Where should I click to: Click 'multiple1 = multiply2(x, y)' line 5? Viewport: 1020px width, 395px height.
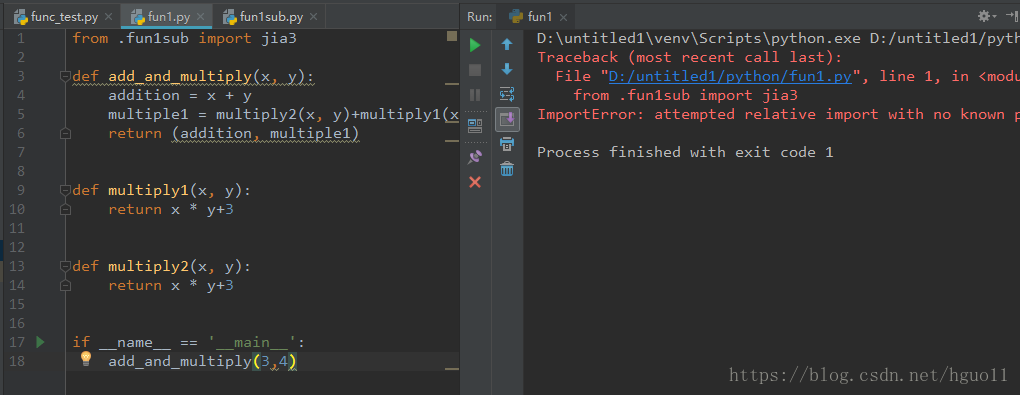284,115
